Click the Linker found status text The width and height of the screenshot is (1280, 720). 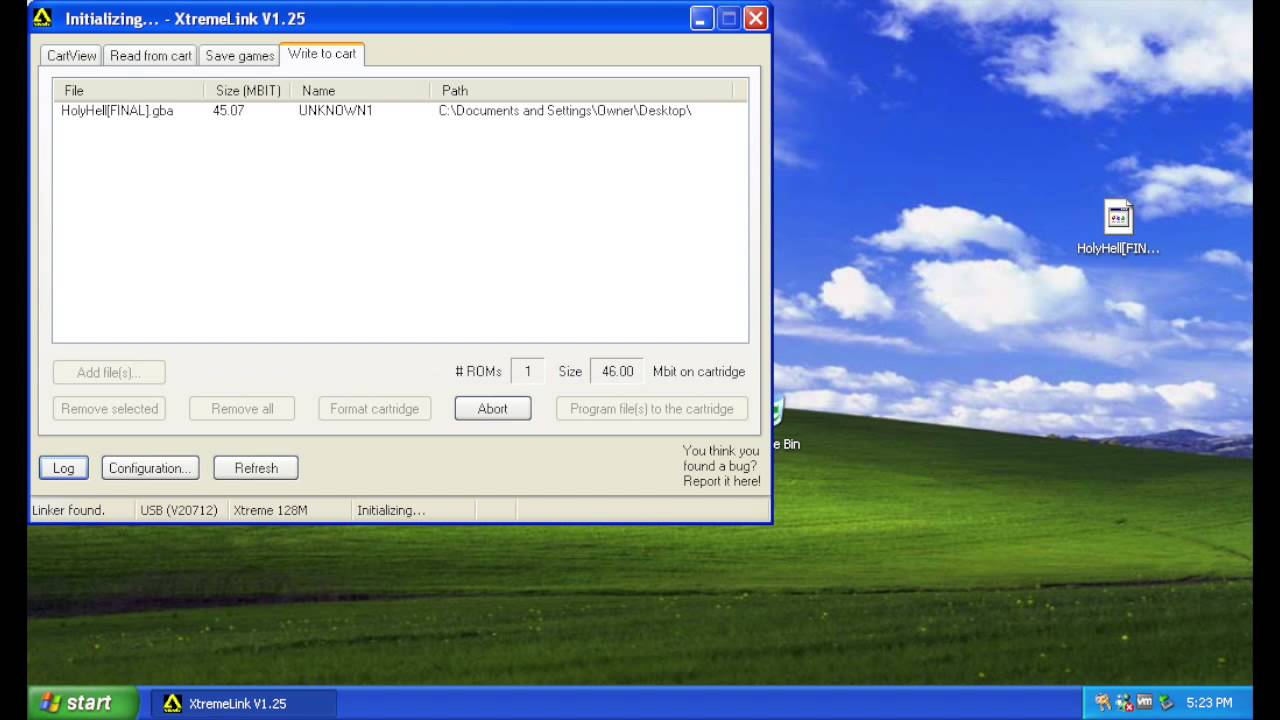pos(68,510)
